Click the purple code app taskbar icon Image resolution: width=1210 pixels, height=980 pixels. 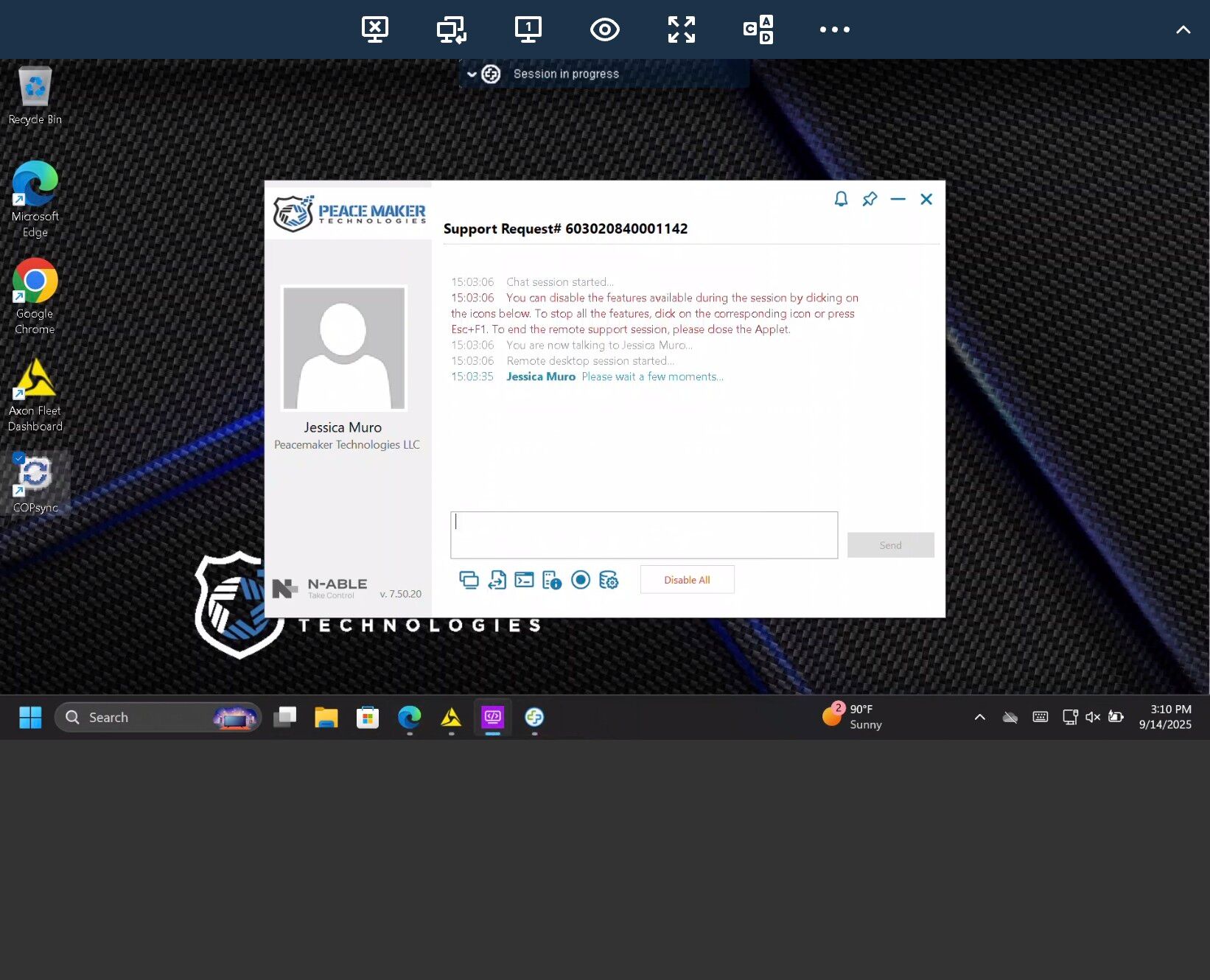click(492, 717)
